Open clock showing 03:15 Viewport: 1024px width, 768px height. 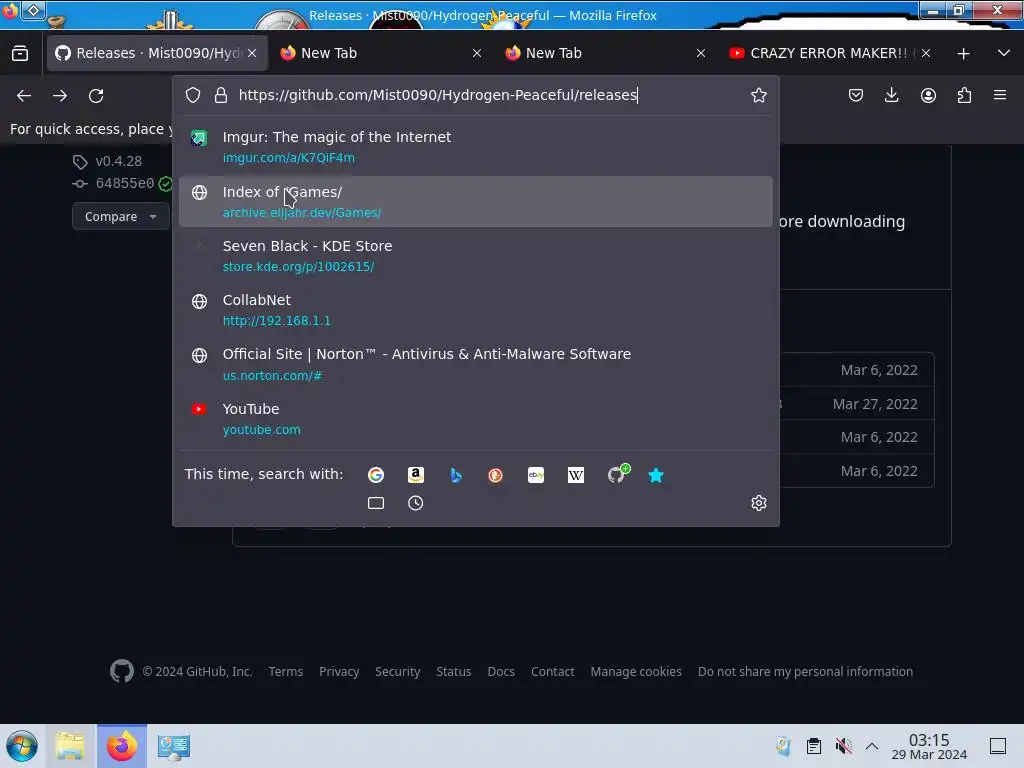929,746
